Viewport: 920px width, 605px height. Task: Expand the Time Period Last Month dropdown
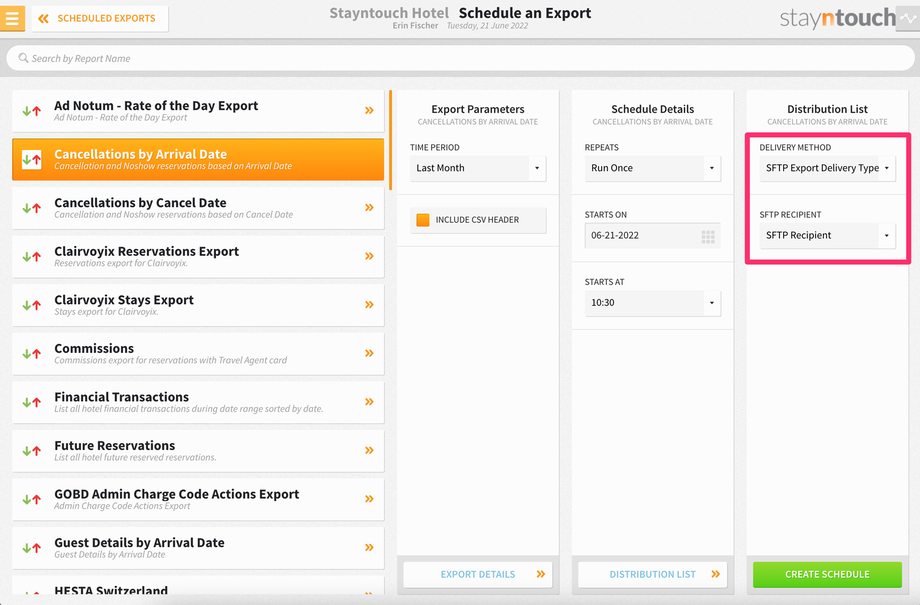[x=478, y=168]
